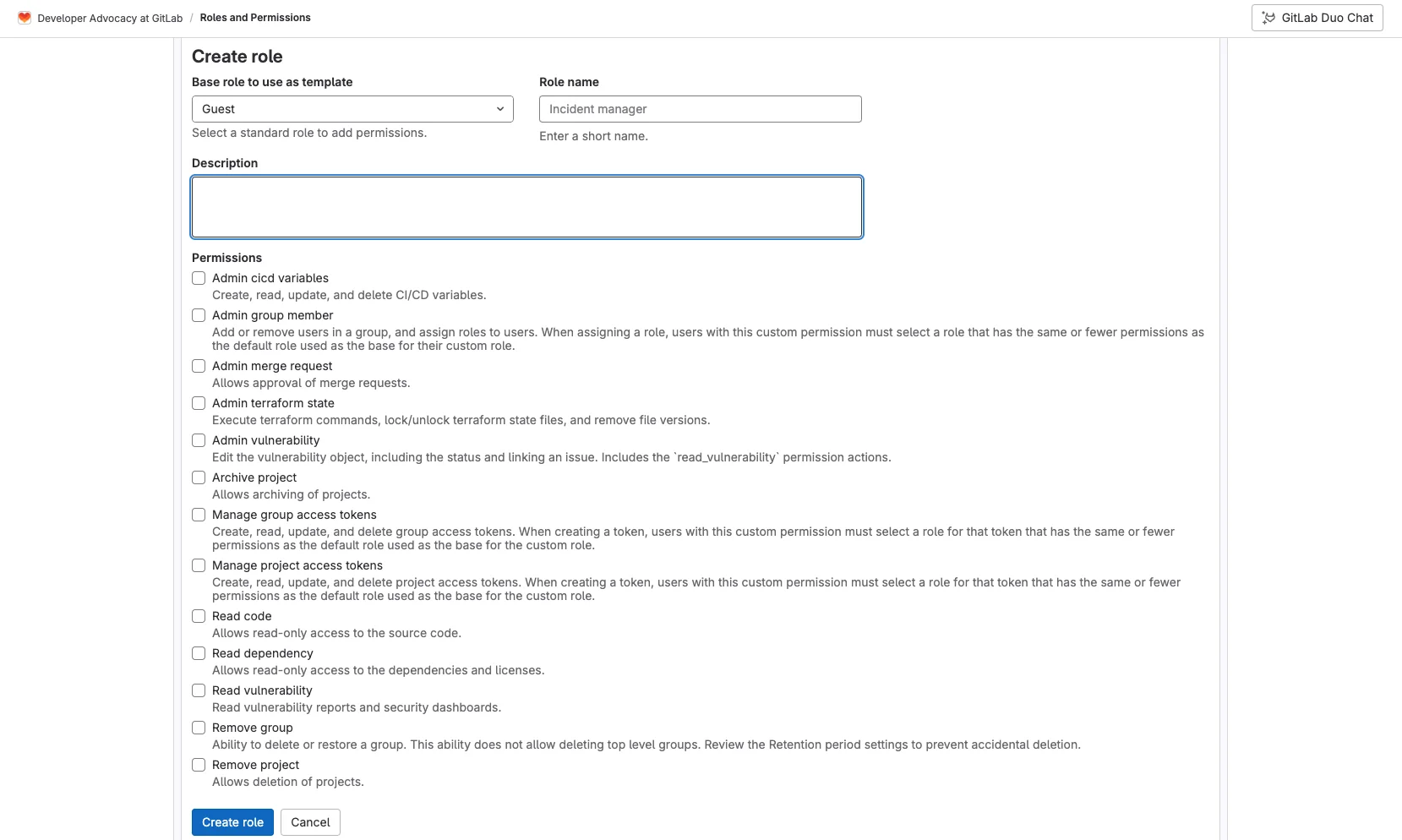Viewport: 1402px width, 840px height.
Task: Enable the Admin group member permission
Action: tap(199, 315)
